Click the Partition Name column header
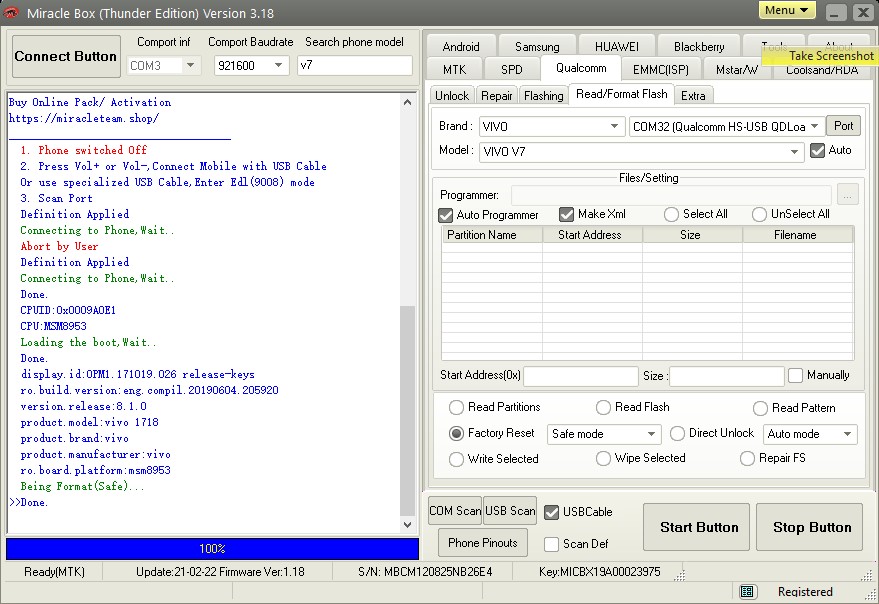This screenshot has width=879, height=604. (x=492, y=235)
